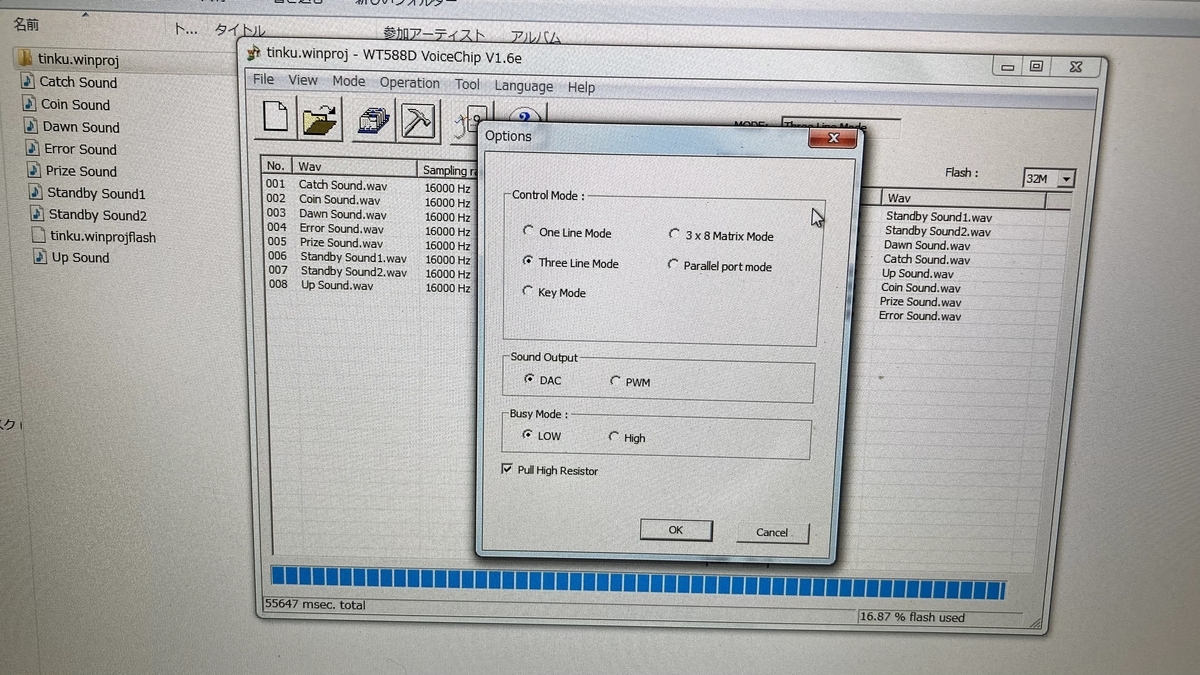Screen dimensions: 1200x675
Task: Open the Mode menu
Action: pyautogui.click(x=349, y=81)
